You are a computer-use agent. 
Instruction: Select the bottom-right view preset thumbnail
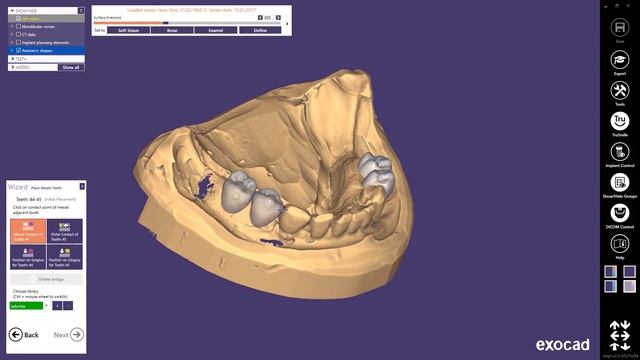coord(629,286)
